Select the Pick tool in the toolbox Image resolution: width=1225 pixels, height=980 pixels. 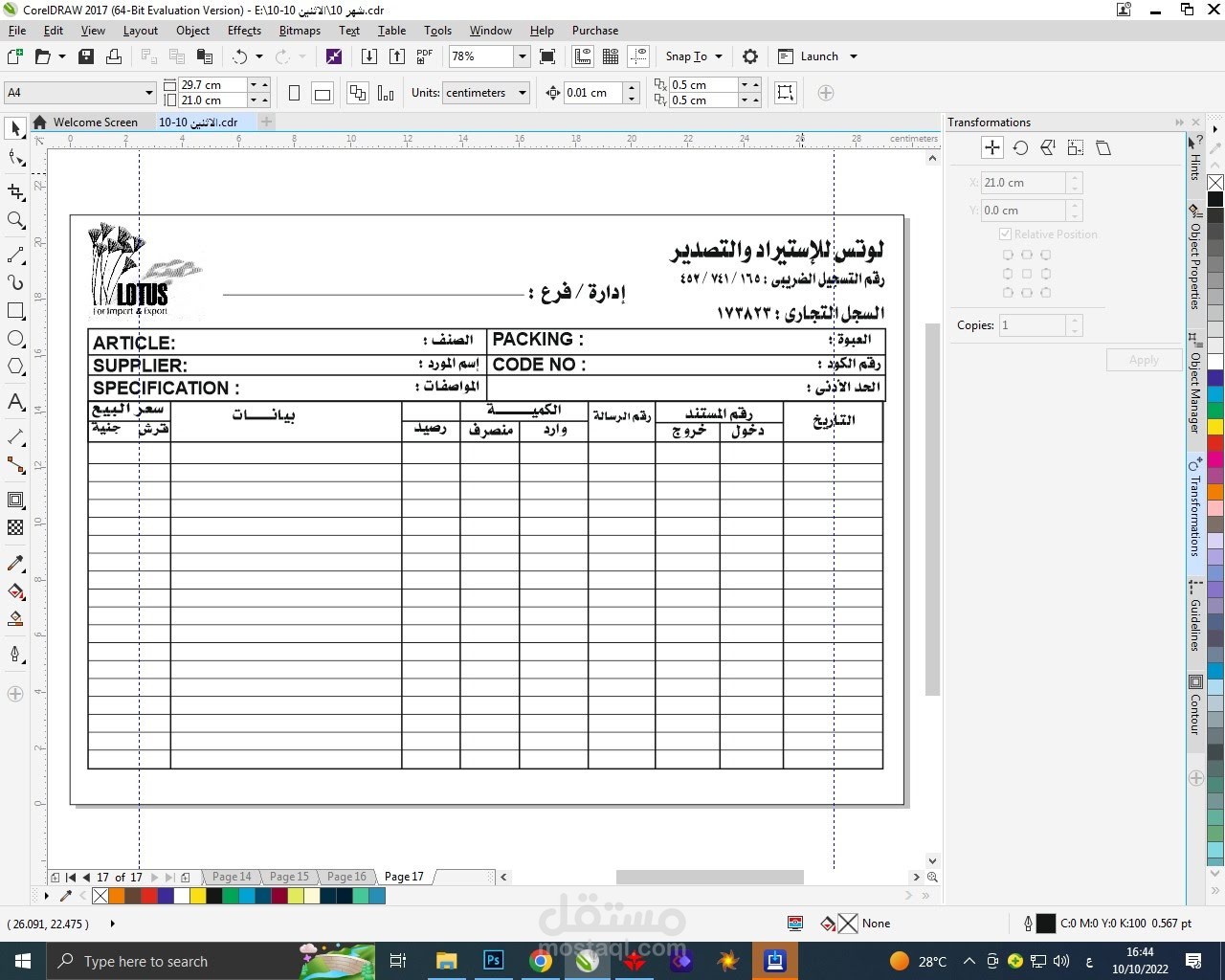(15, 128)
